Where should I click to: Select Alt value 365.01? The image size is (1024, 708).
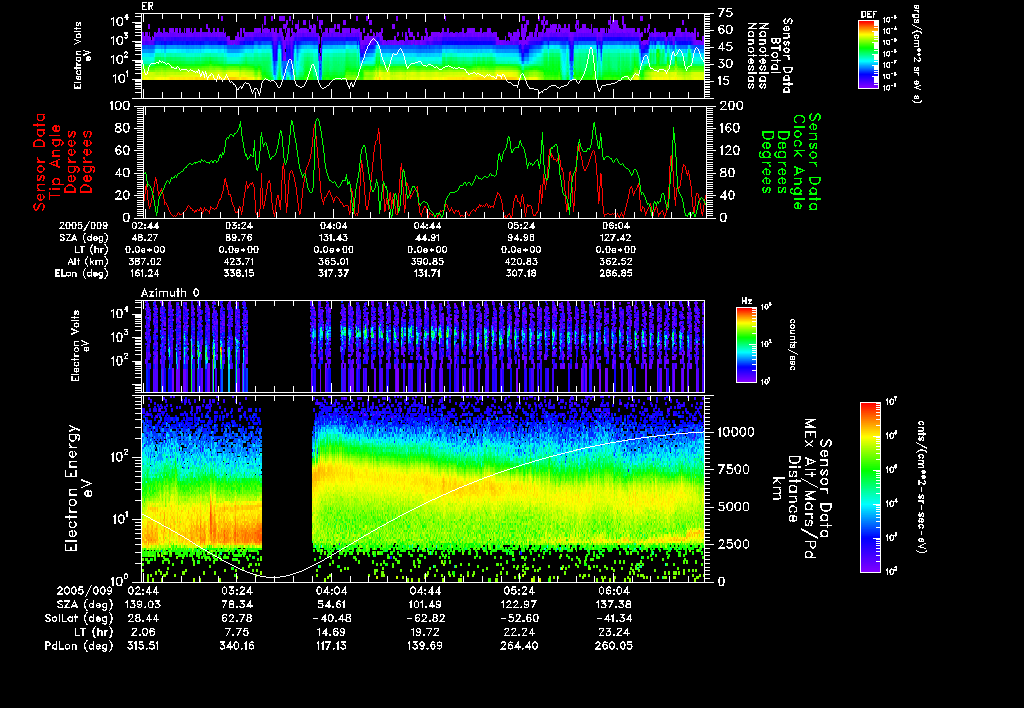[x=333, y=261]
